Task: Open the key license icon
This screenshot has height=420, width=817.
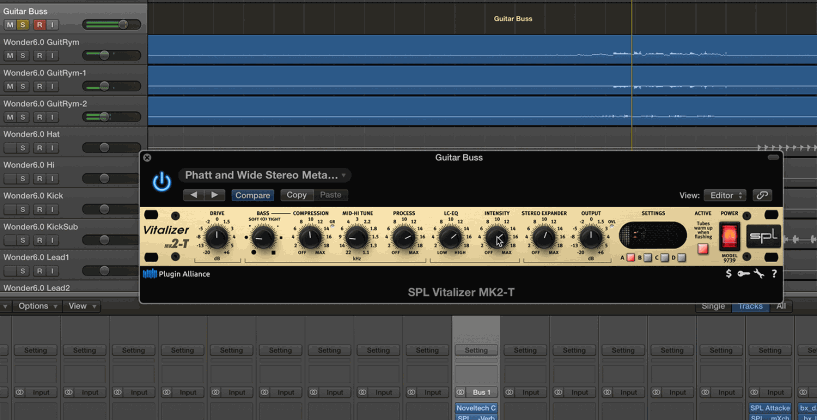Action: [744, 274]
